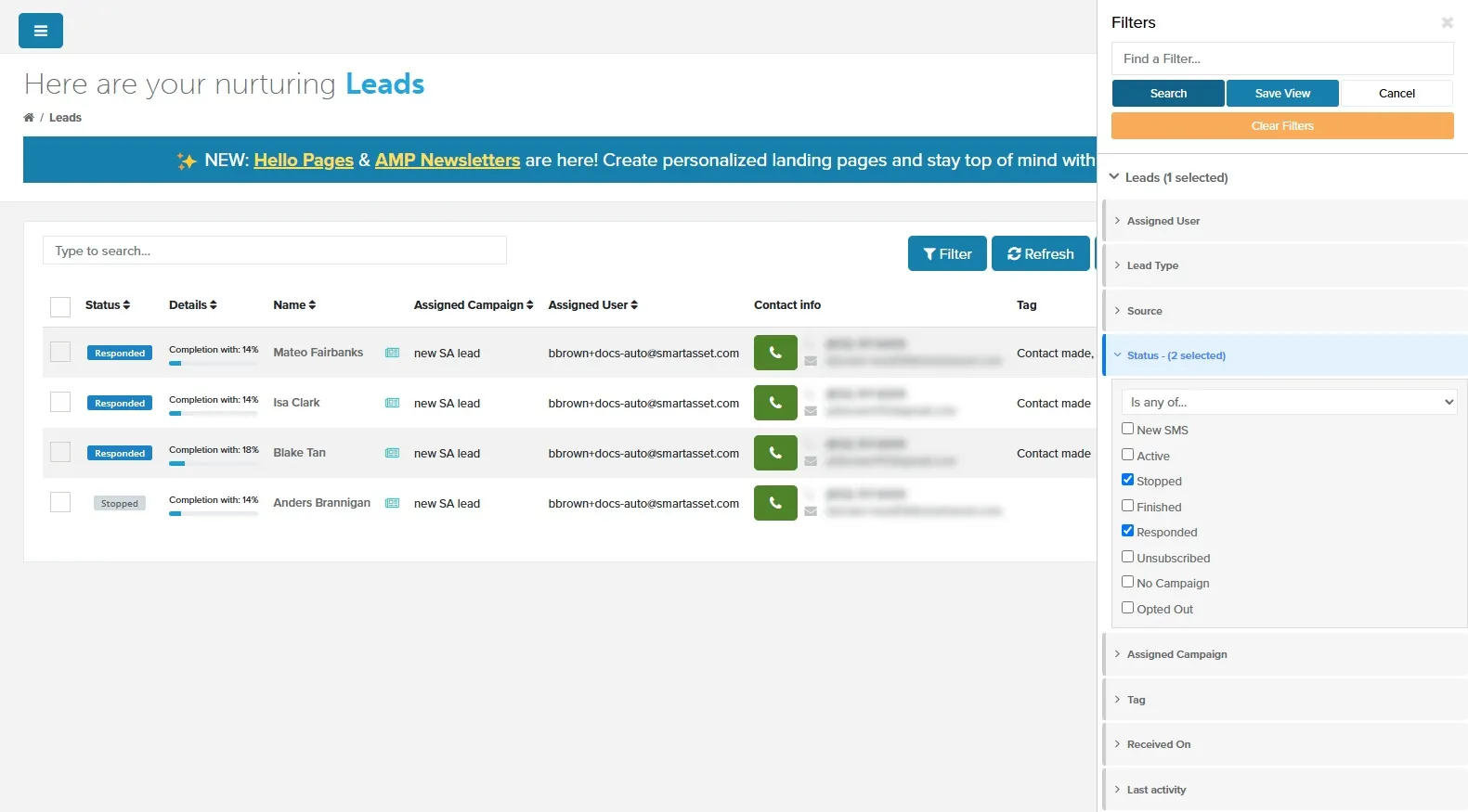Sort by Status column
This screenshot has width=1468, height=812.
coord(108,304)
